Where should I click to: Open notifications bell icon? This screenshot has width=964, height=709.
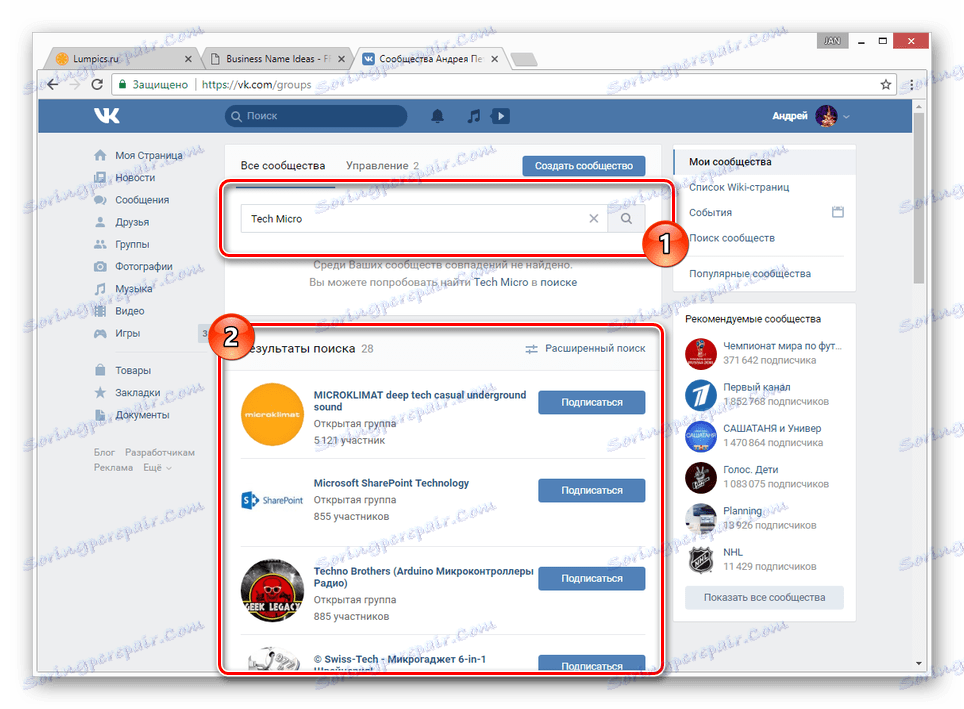(437, 116)
